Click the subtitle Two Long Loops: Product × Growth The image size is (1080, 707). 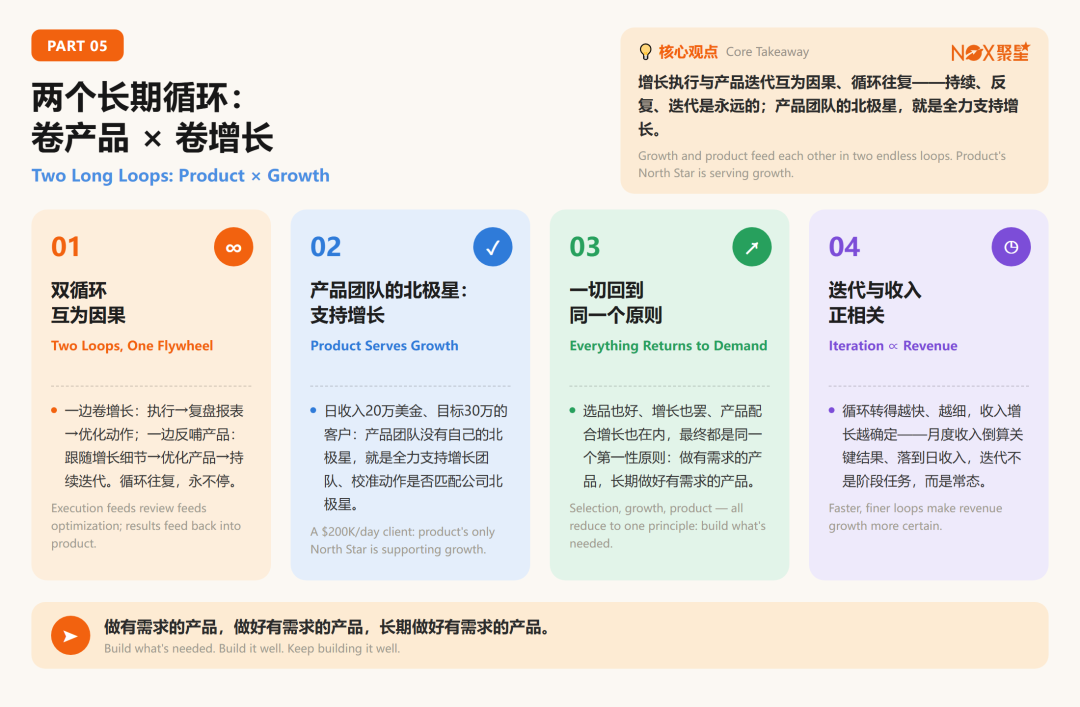click(x=180, y=176)
